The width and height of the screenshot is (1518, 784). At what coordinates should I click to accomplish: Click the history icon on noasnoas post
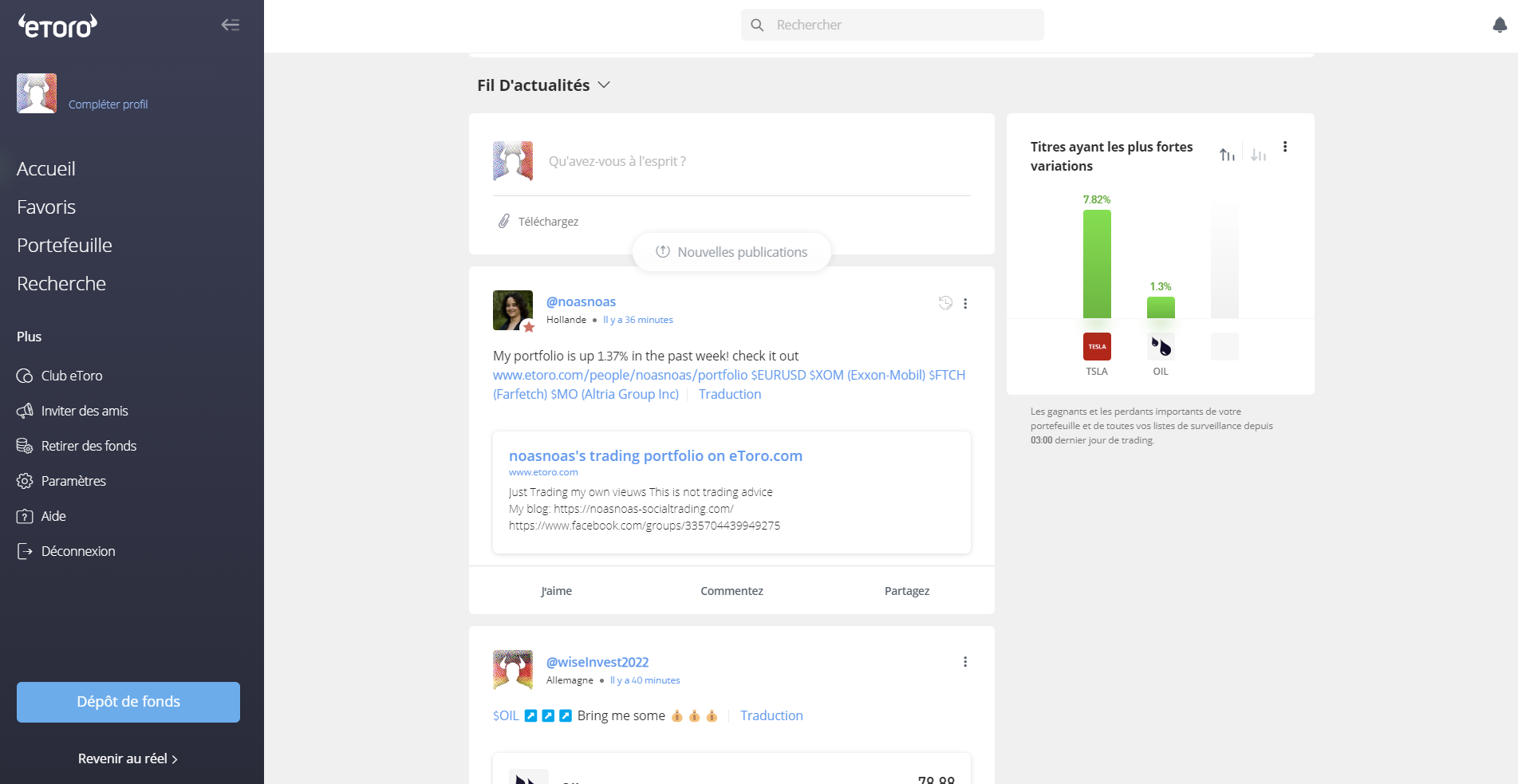pos(945,303)
